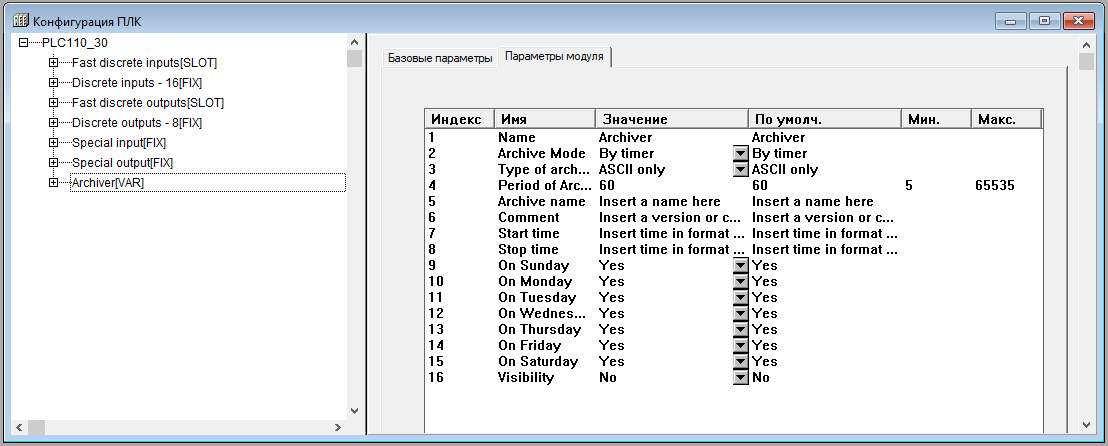Open the Visibility value dropdown
This screenshot has width=1108, height=446.
tap(740, 378)
